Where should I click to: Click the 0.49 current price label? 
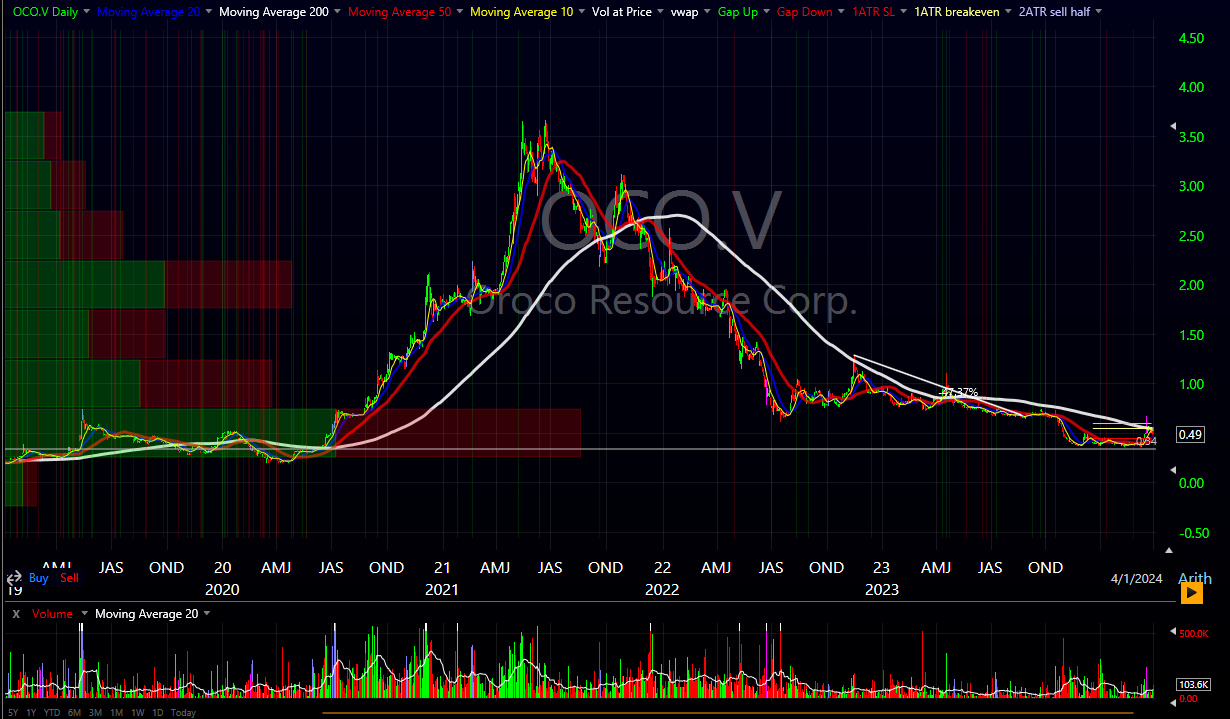click(x=1190, y=434)
